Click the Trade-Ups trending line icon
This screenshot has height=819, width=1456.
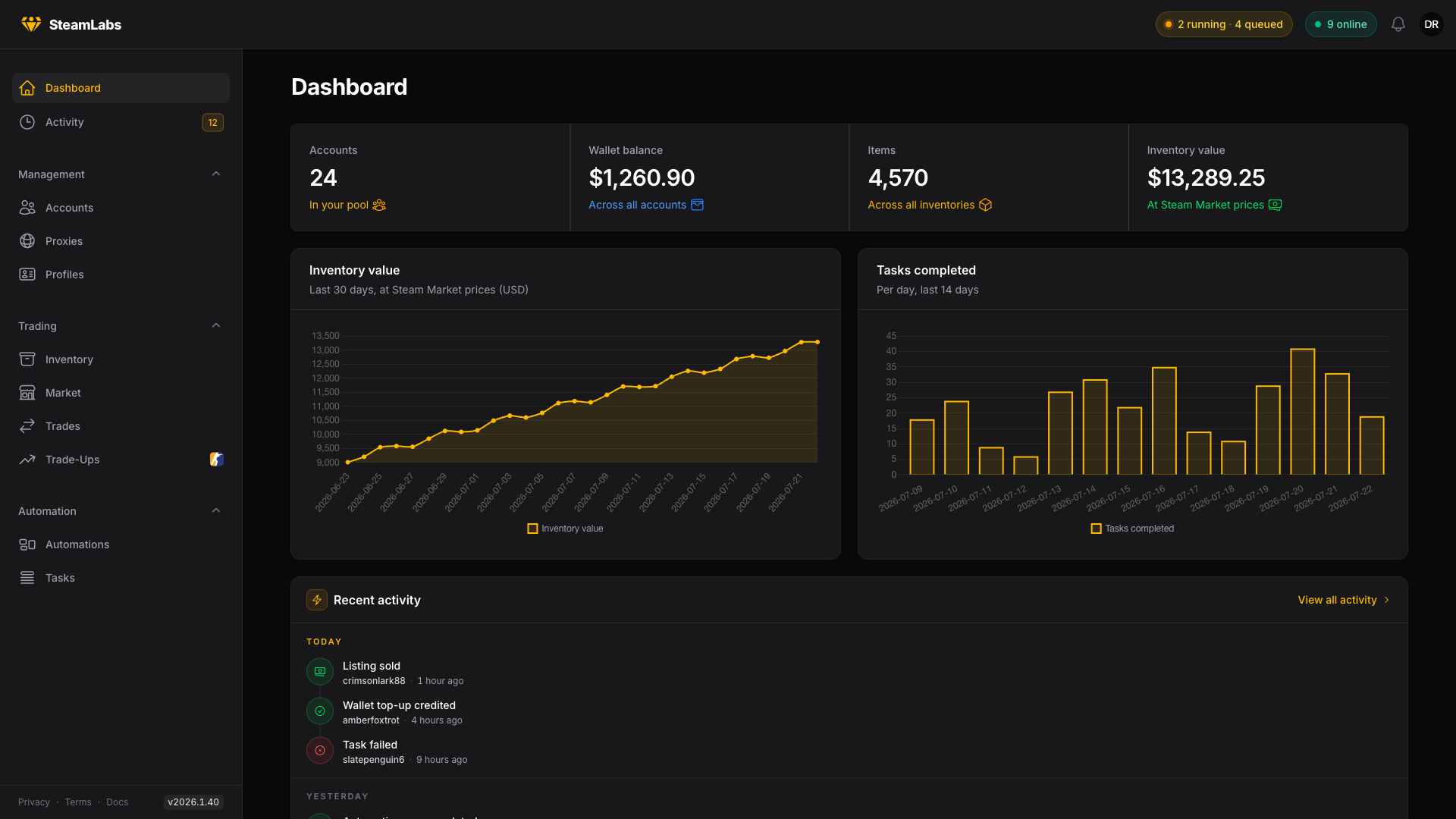coord(27,460)
